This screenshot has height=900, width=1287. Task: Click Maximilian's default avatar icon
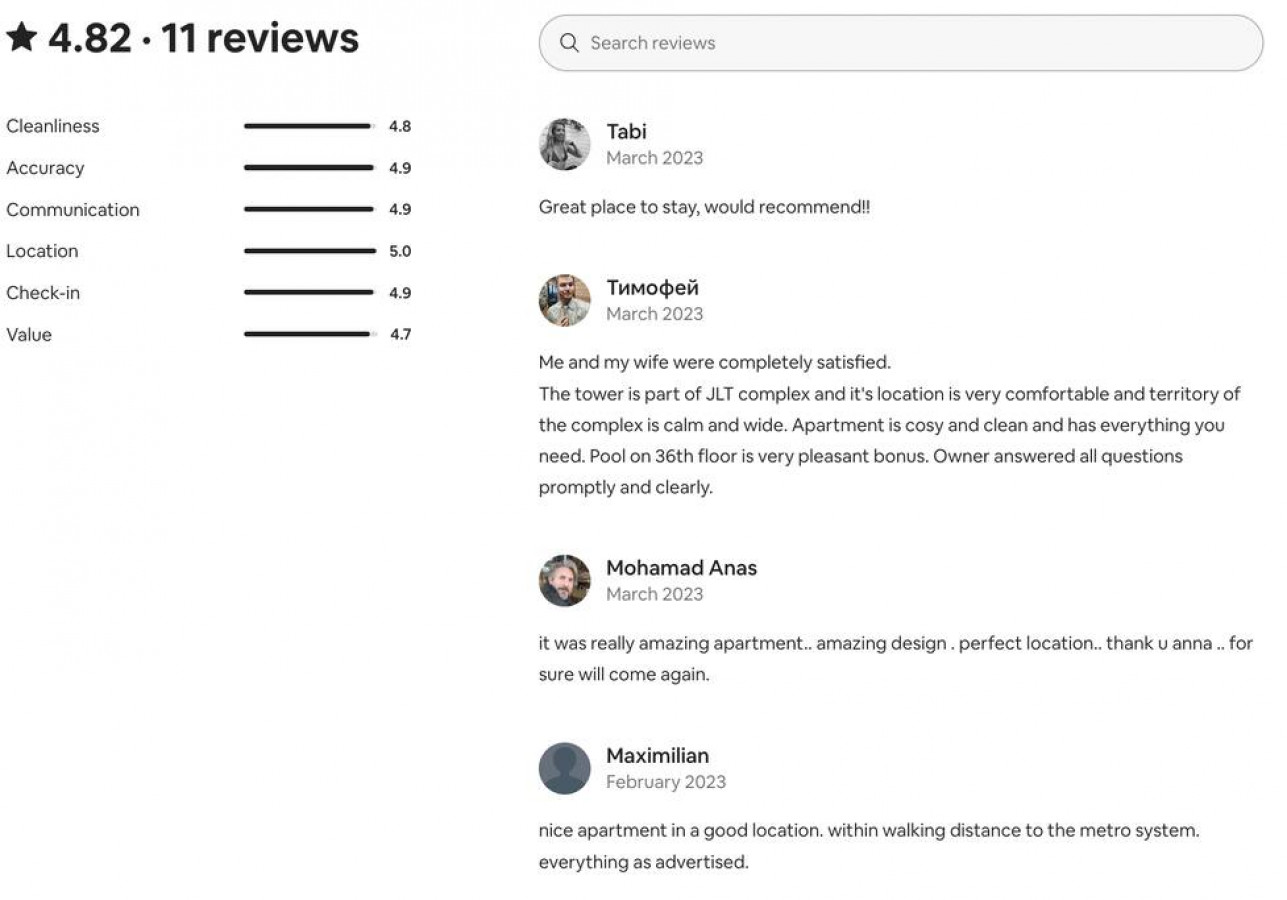[565, 768]
